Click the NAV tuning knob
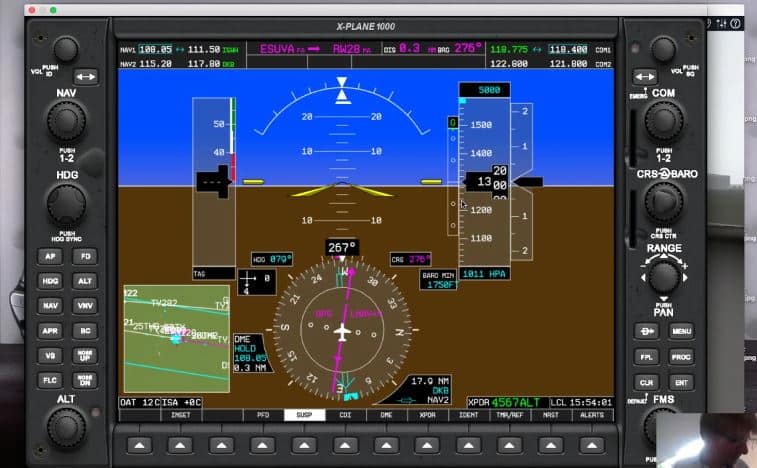This screenshot has width=757, height=468. [x=66, y=122]
